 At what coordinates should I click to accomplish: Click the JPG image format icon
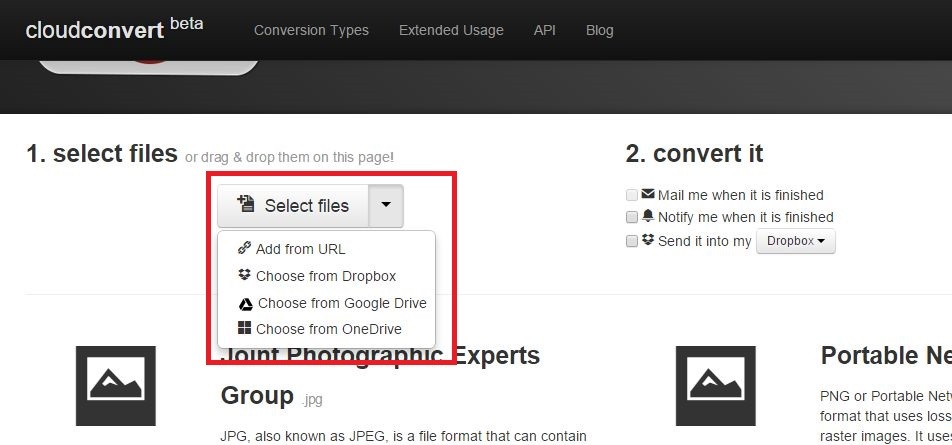click(115, 386)
